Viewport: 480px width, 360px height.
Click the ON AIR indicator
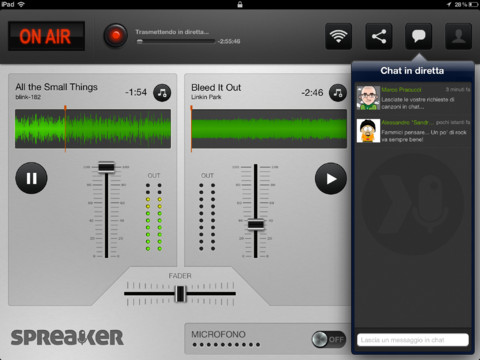pos(46,36)
